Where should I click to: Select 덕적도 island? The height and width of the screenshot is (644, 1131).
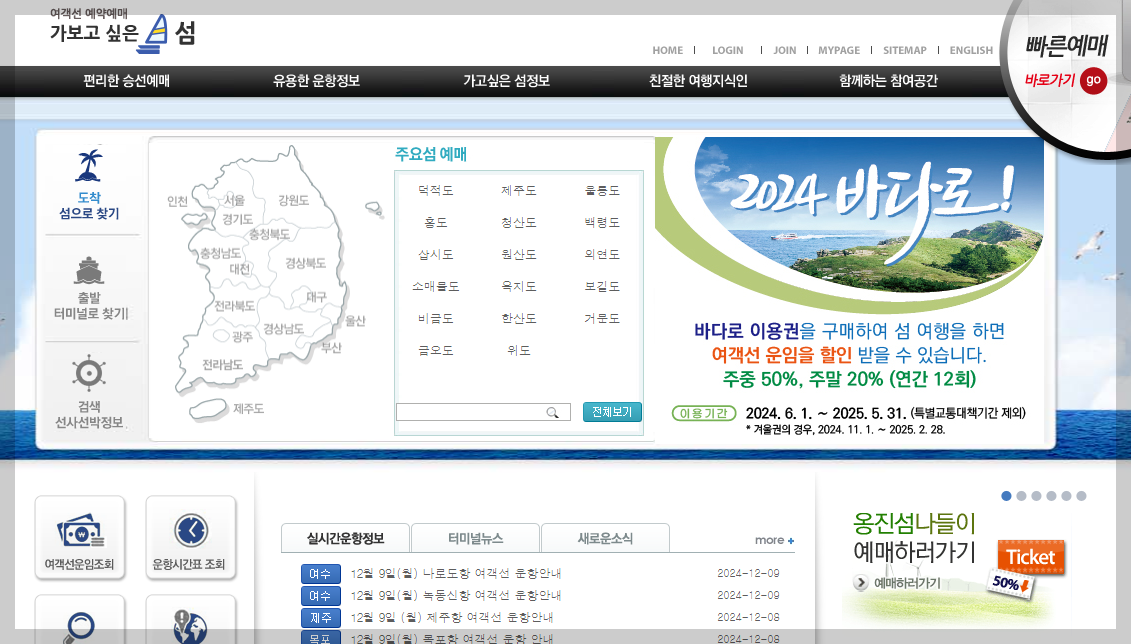pos(436,190)
